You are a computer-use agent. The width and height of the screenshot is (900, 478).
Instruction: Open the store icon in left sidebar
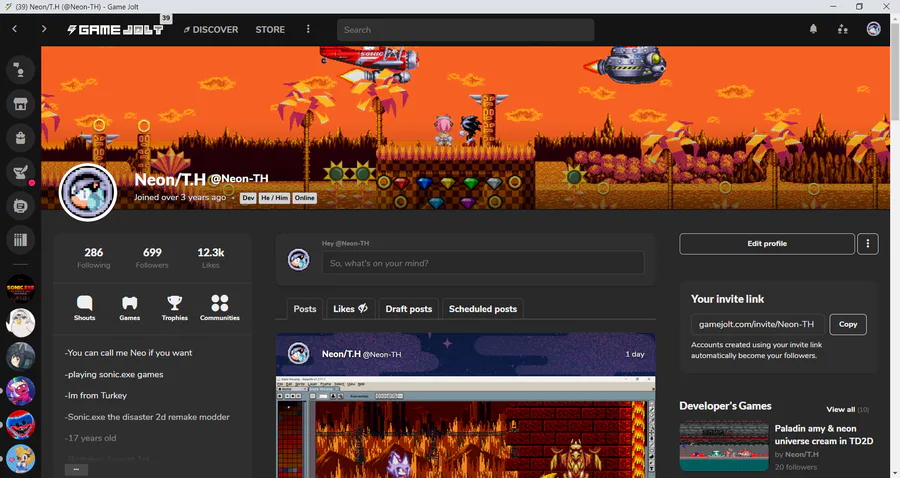pyautogui.click(x=20, y=104)
